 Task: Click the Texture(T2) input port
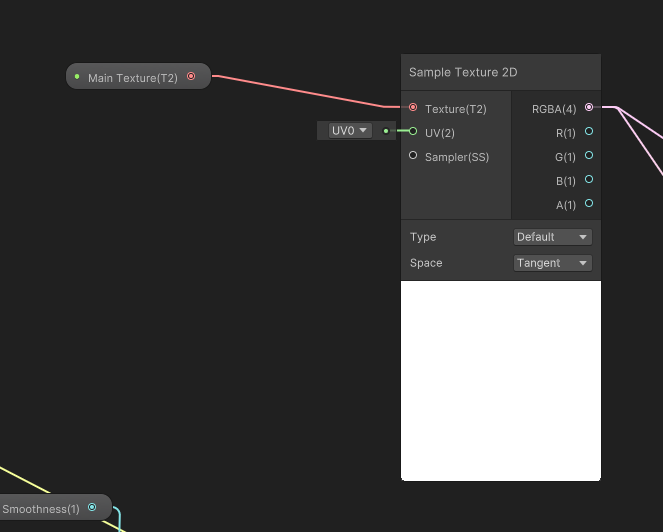pos(413,107)
